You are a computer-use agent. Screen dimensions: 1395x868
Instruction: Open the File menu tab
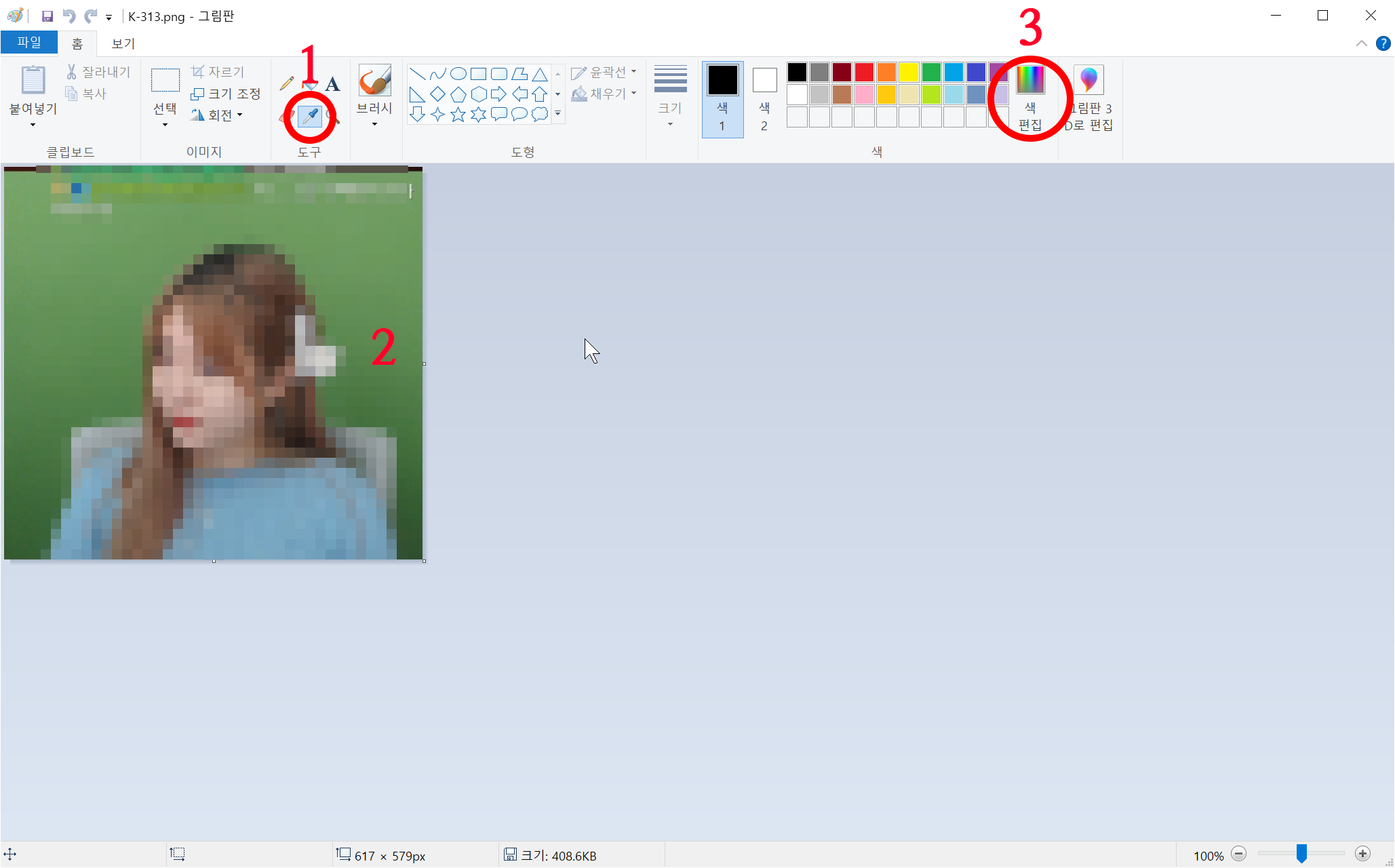[x=29, y=43]
